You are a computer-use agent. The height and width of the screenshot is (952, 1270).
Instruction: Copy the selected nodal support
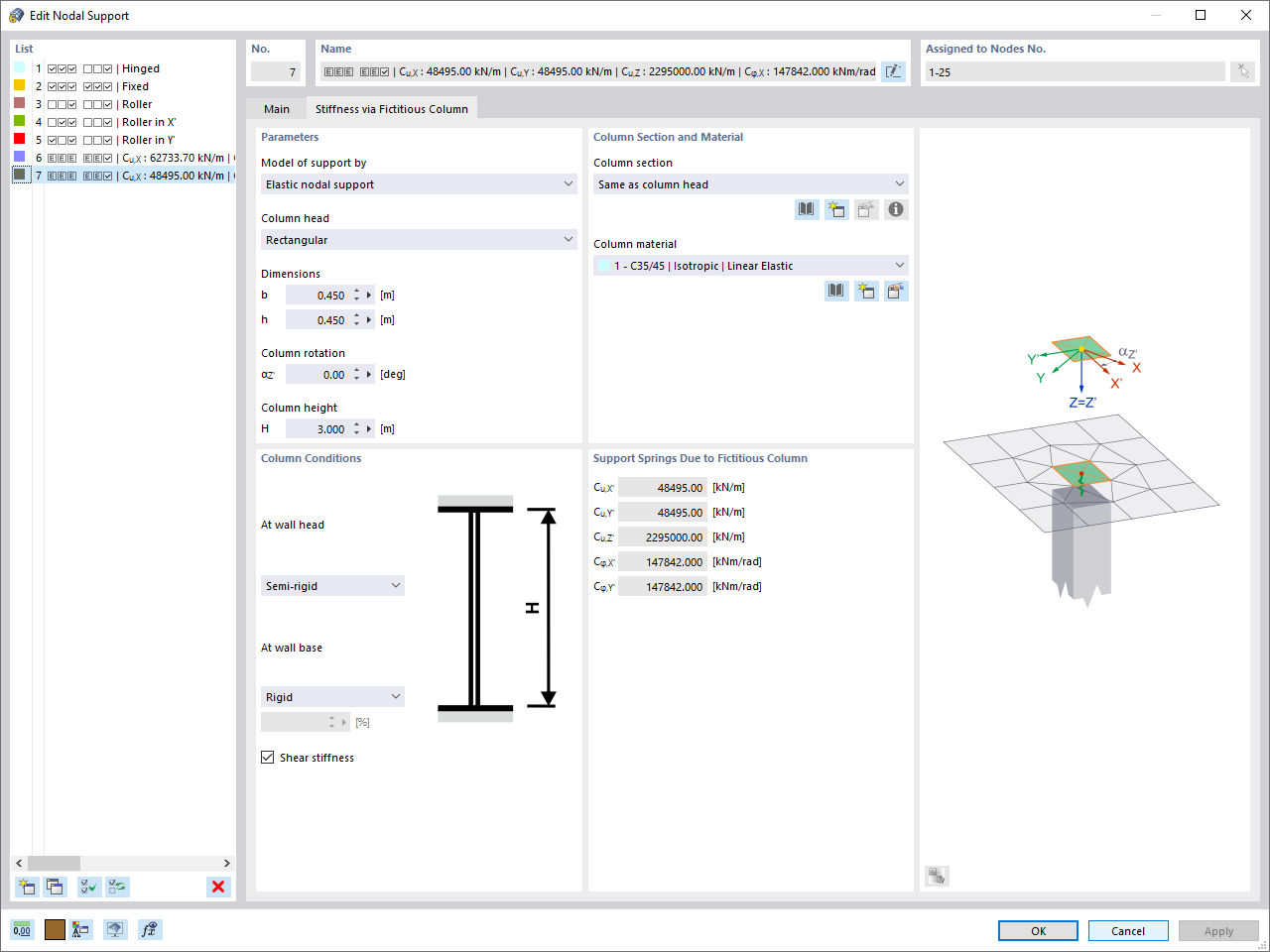(55, 886)
